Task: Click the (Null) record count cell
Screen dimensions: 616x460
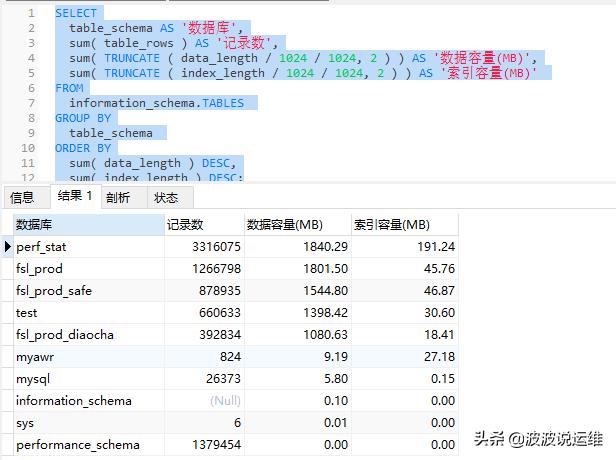Action: [204, 401]
